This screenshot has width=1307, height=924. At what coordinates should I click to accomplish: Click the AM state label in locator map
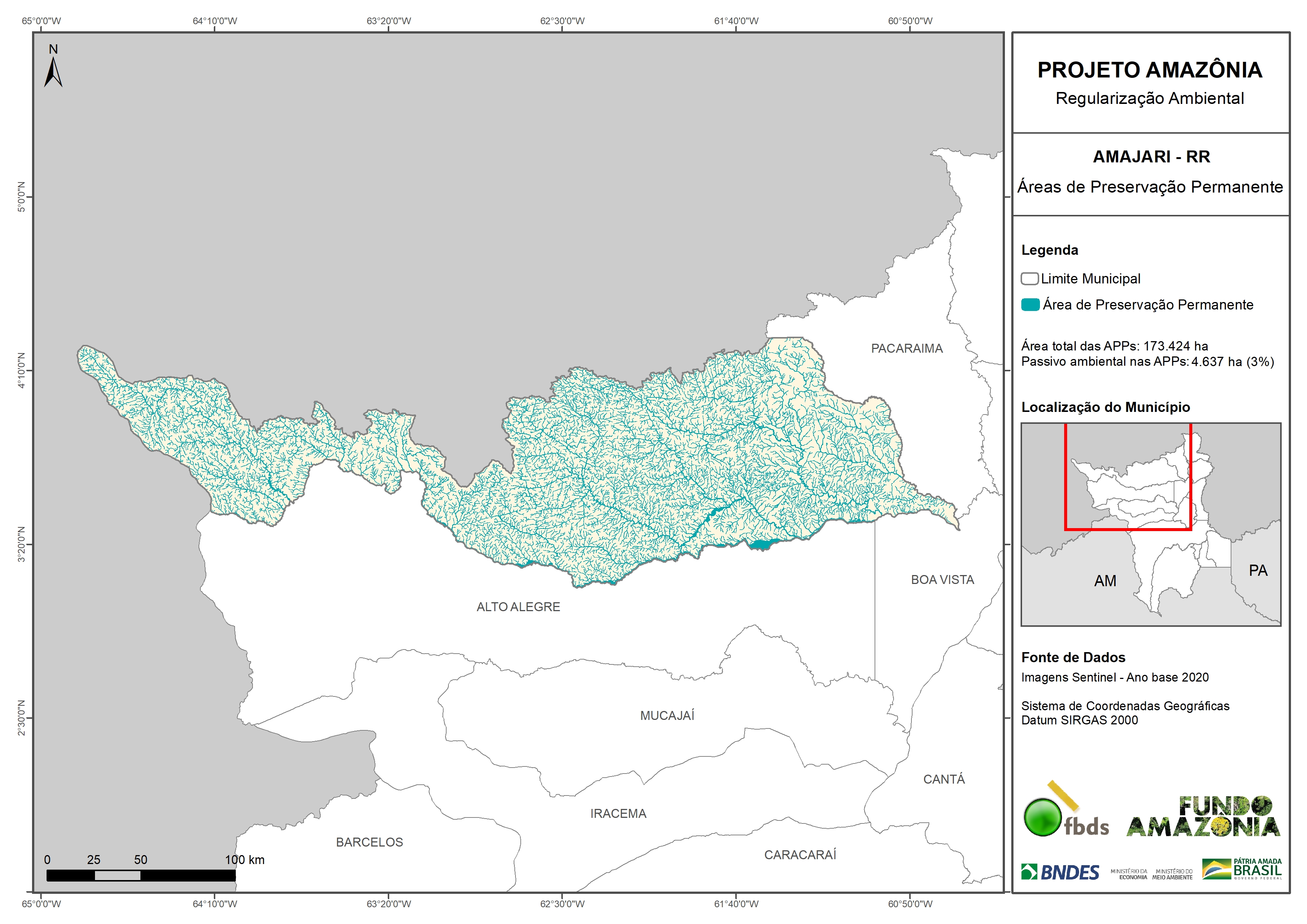pyautogui.click(x=1105, y=581)
